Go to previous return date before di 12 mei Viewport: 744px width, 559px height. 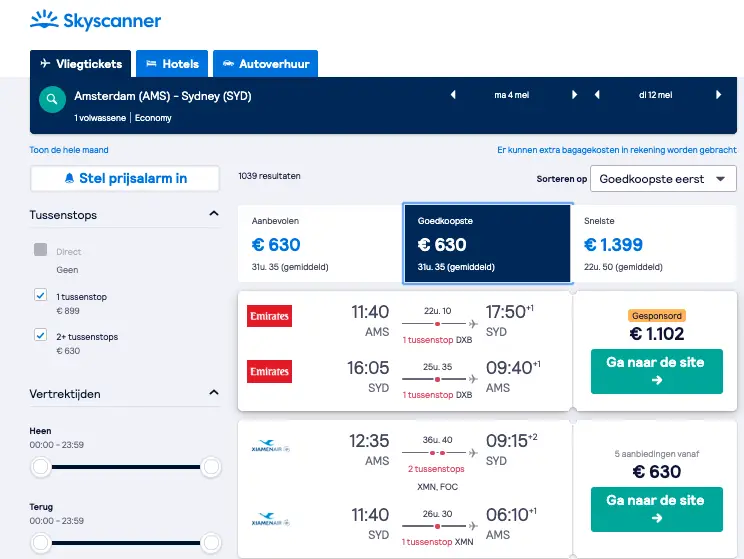597,94
